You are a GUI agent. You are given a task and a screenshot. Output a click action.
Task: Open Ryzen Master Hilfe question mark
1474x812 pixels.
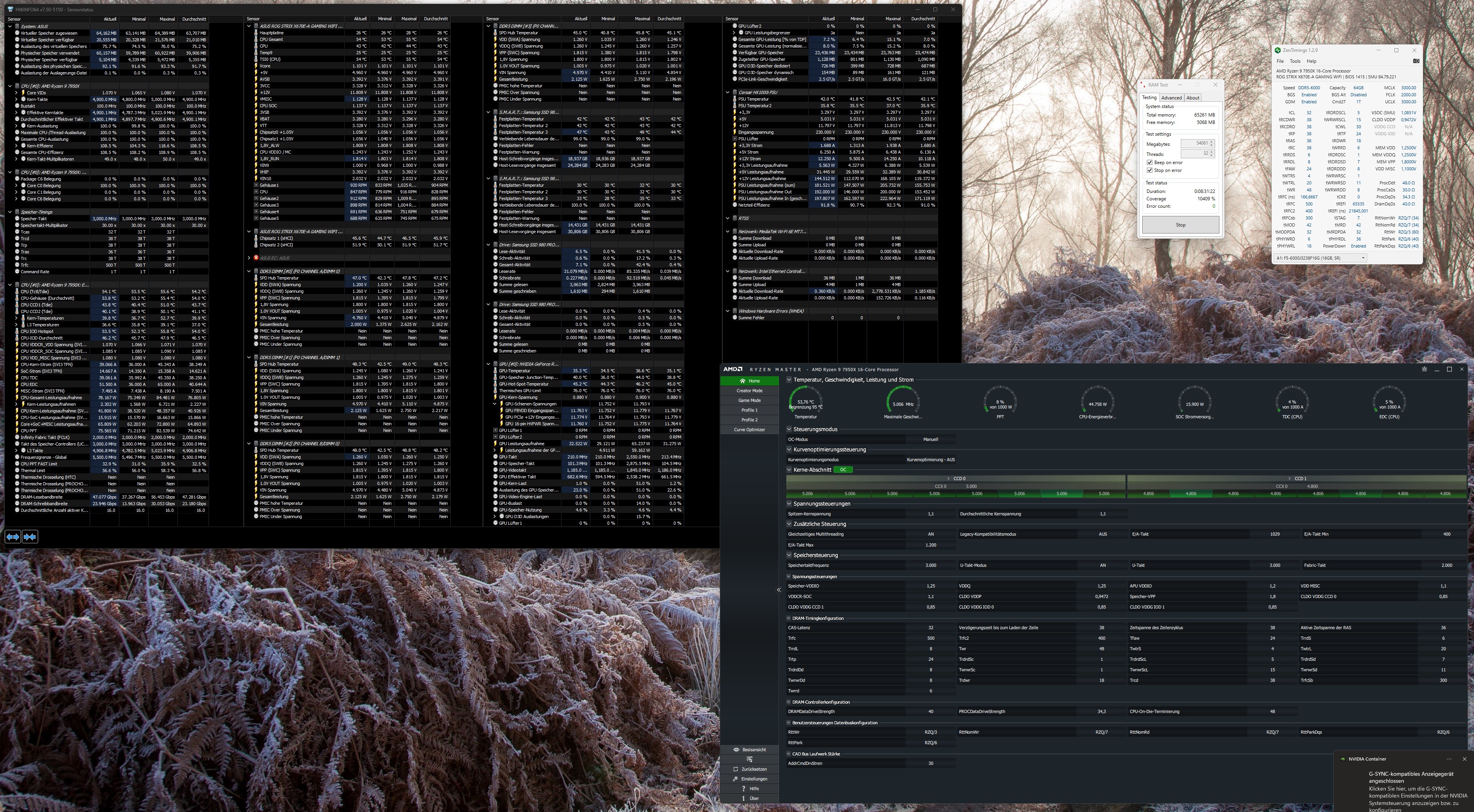click(x=743, y=789)
